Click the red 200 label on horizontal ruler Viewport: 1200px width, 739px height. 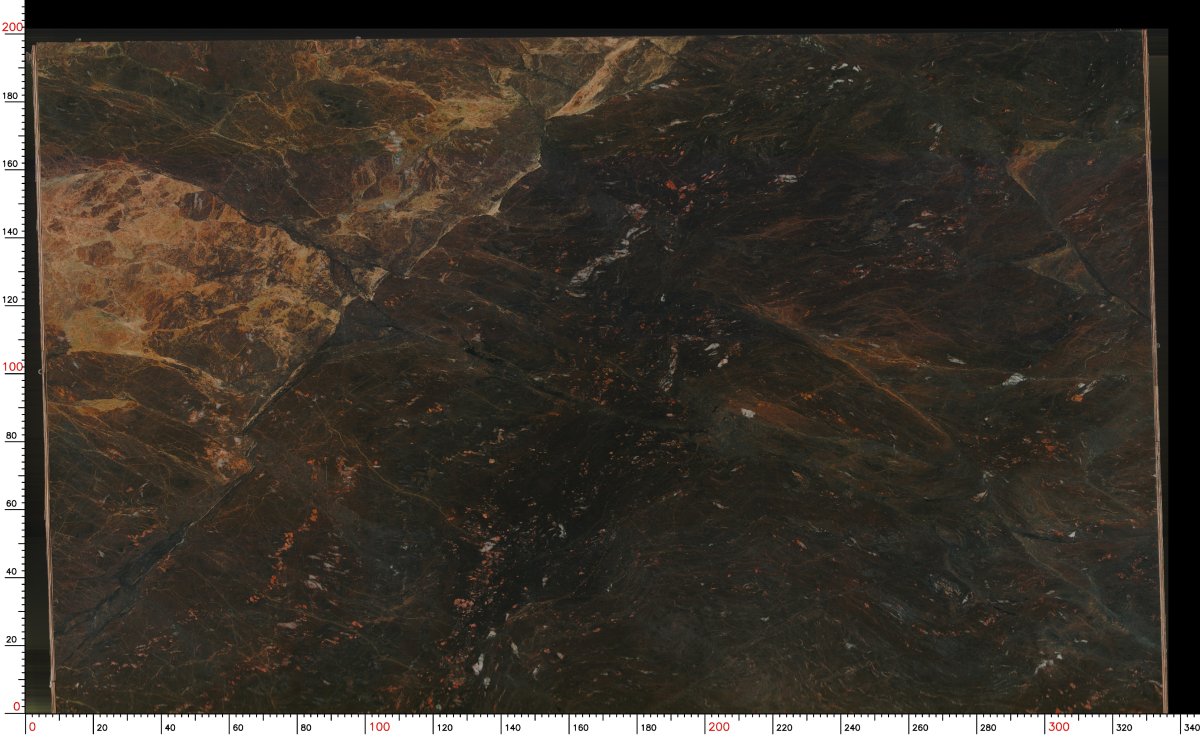click(x=719, y=727)
